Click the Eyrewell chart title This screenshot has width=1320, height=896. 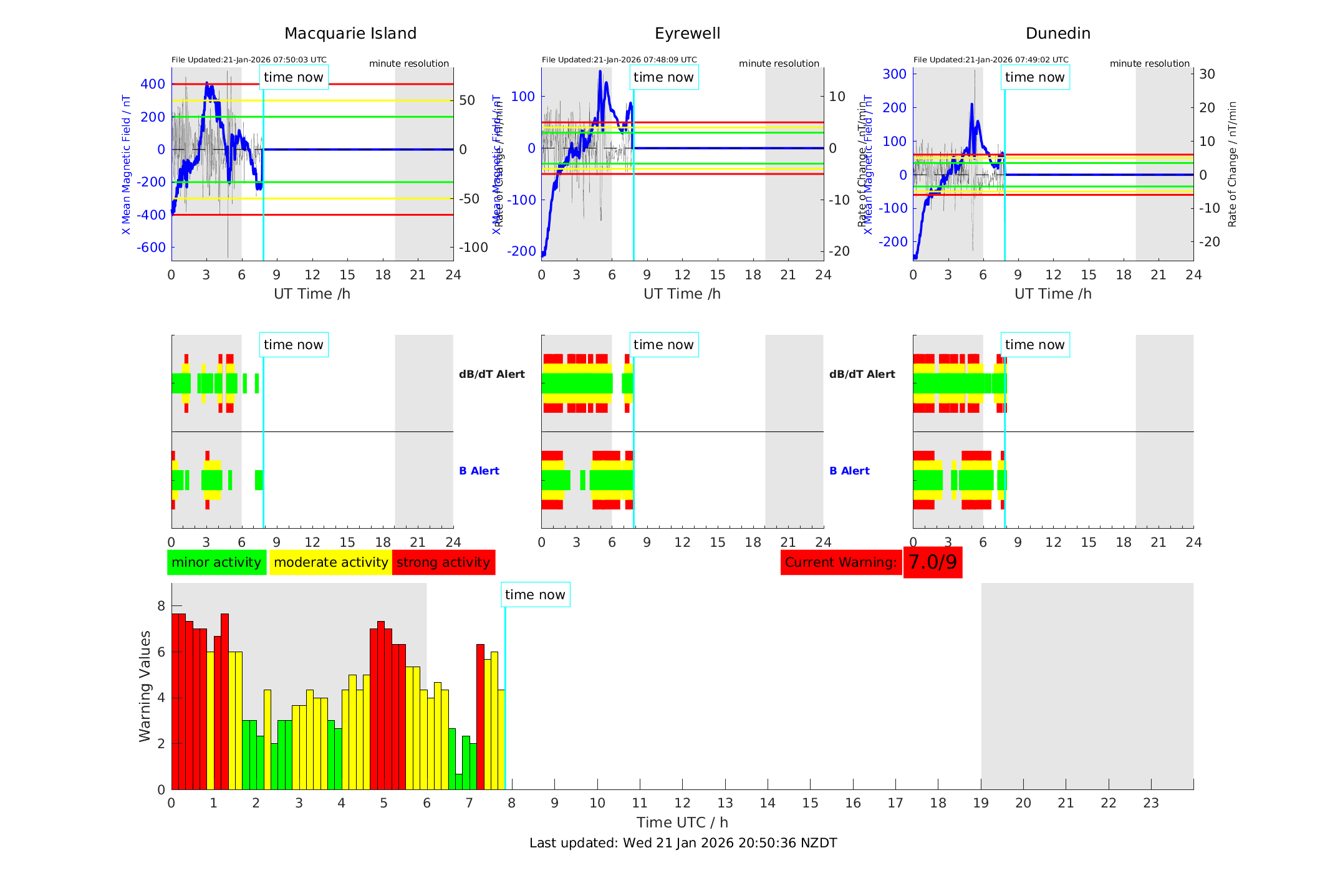pyautogui.click(x=687, y=34)
